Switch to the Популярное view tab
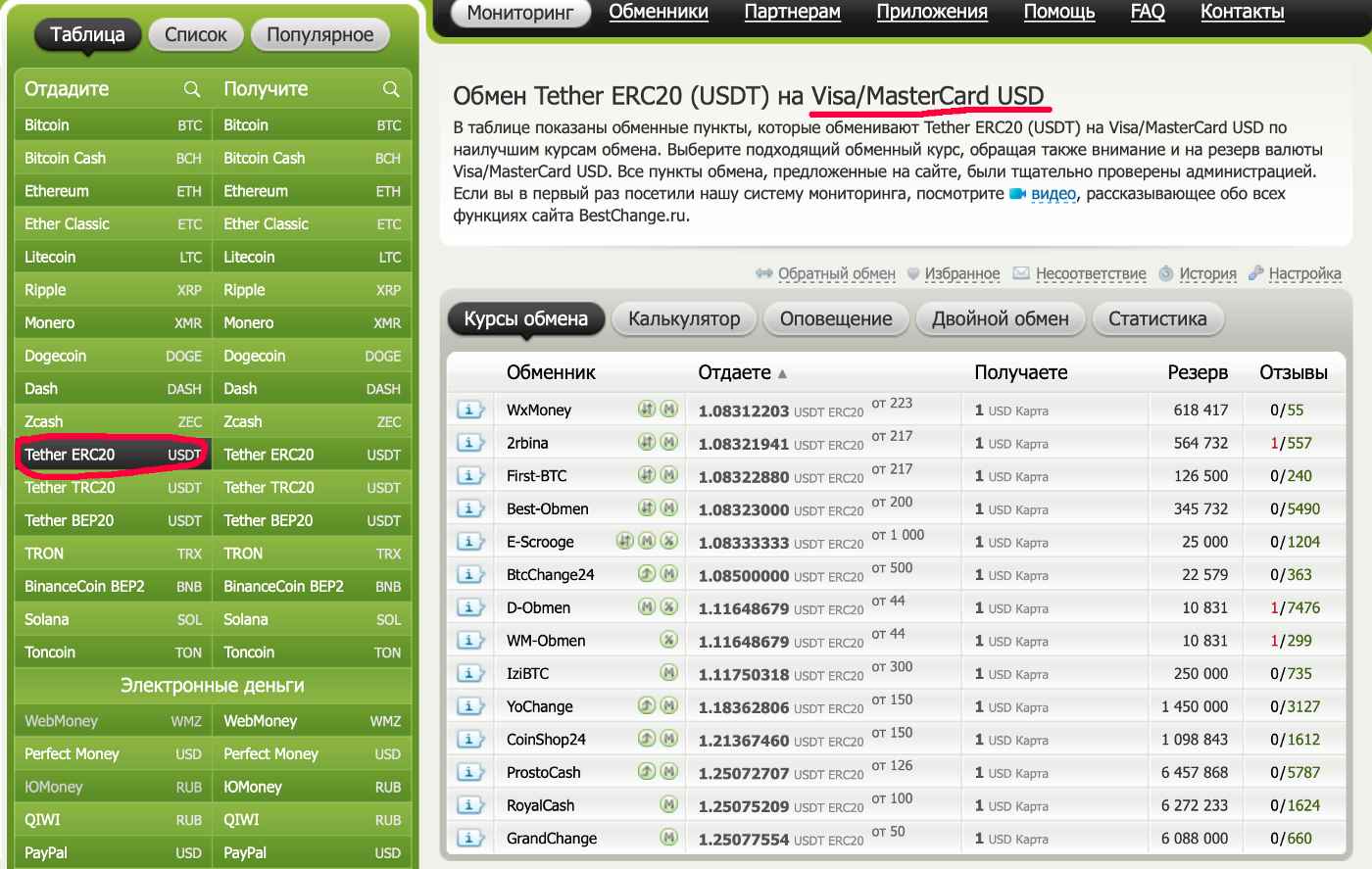Viewport: 1372px width, 869px height. pyautogui.click(x=320, y=34)
